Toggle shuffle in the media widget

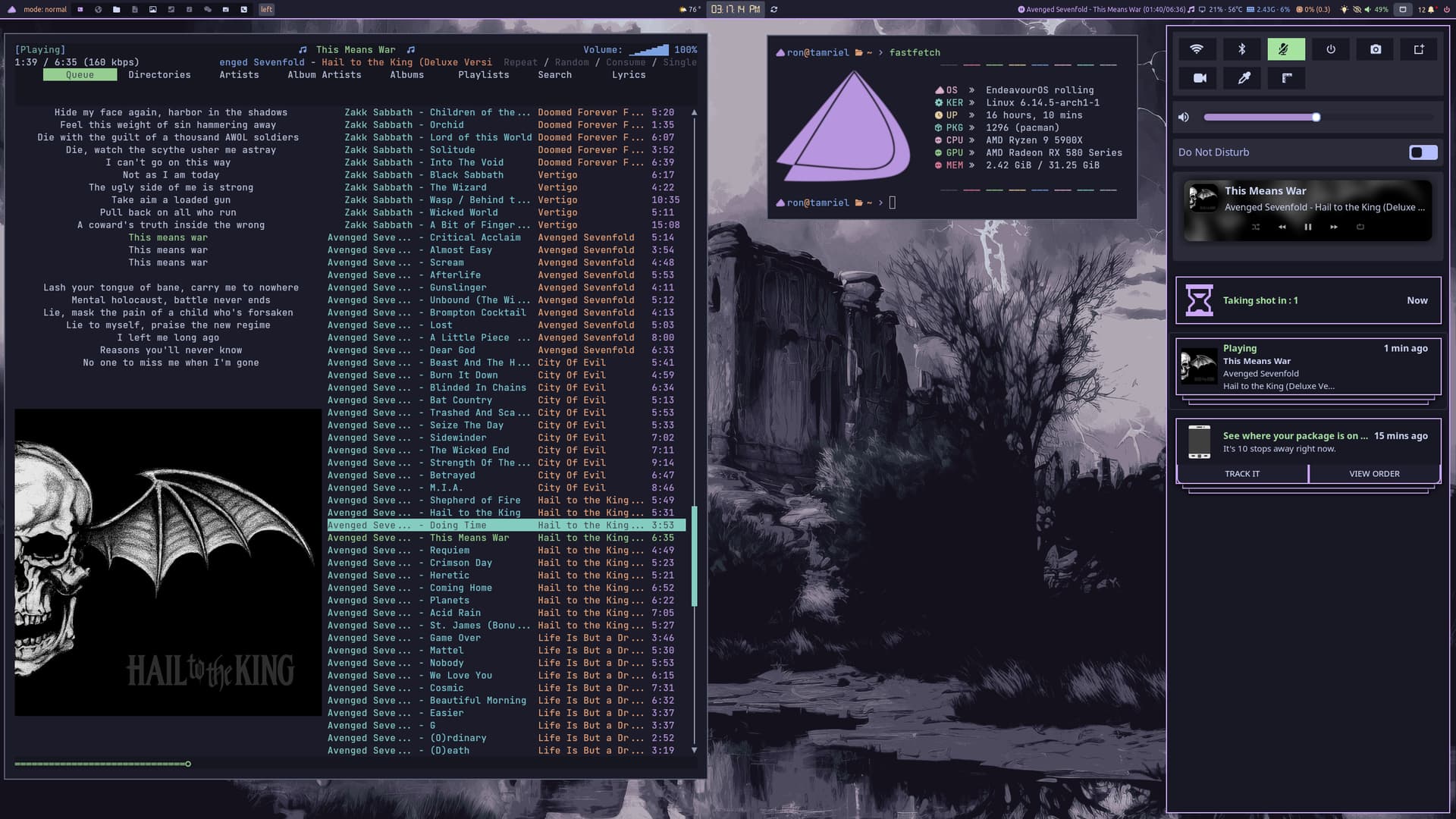pyautogui.click(x=1256, y=227)
